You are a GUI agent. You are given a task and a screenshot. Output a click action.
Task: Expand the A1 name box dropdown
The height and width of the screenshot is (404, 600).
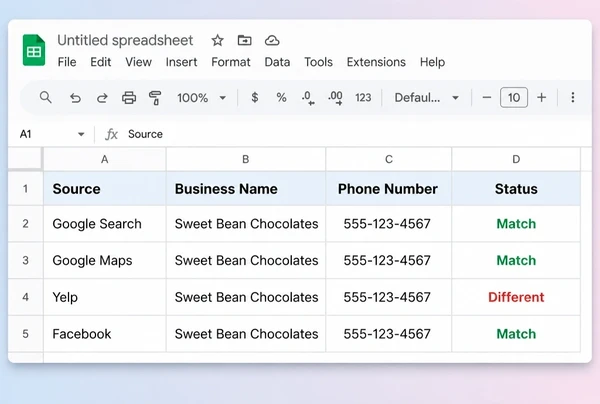click(81, 134)
